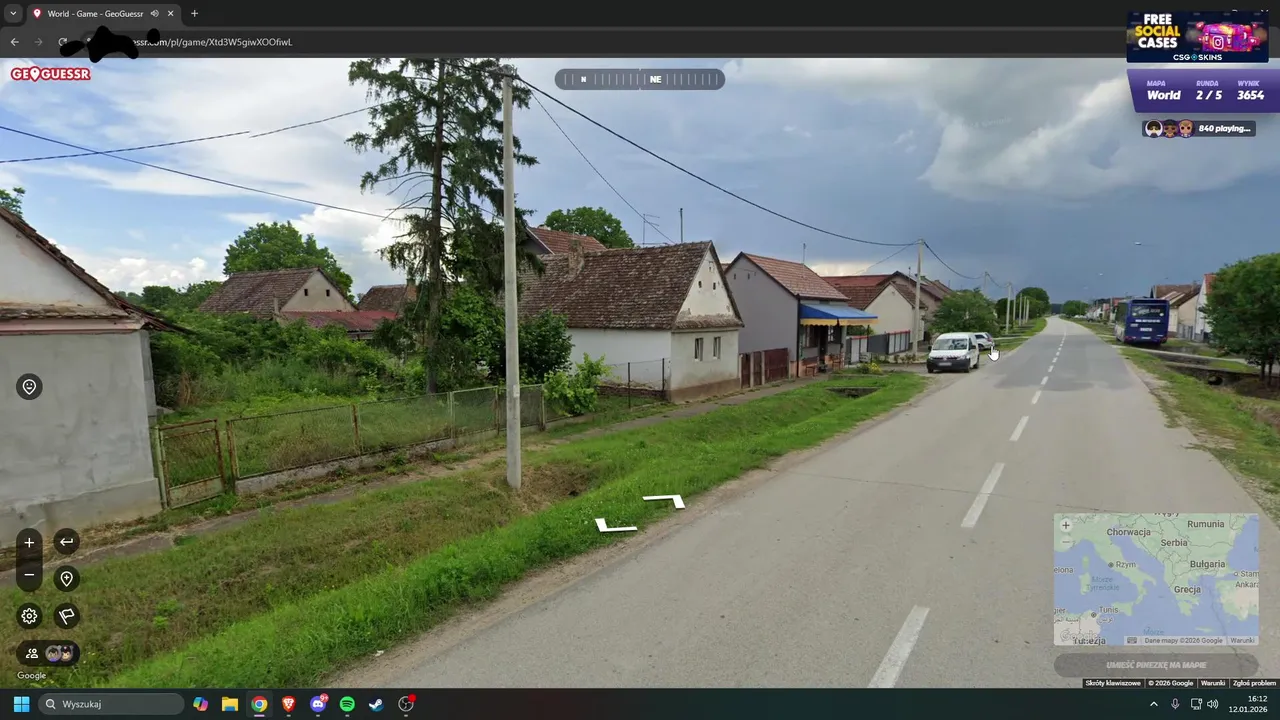Screen dimensions: 1280x720
Task: Set a checkpoint with the pin-plus button
Action: 66,579
